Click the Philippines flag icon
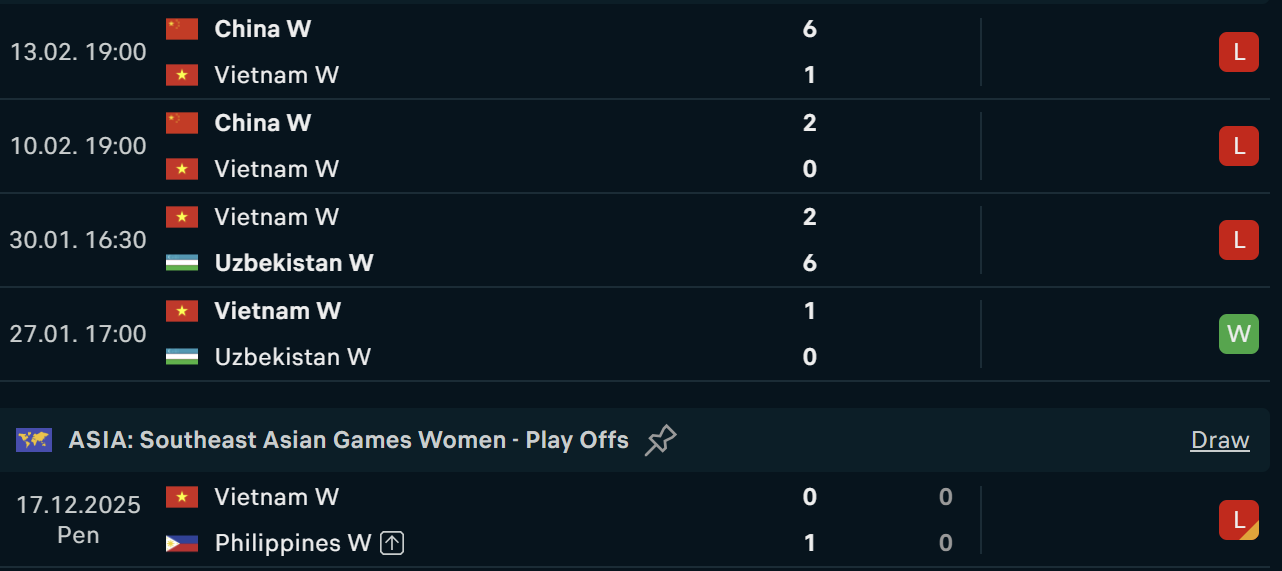1282x571 pixels. (x=182, y=543)
